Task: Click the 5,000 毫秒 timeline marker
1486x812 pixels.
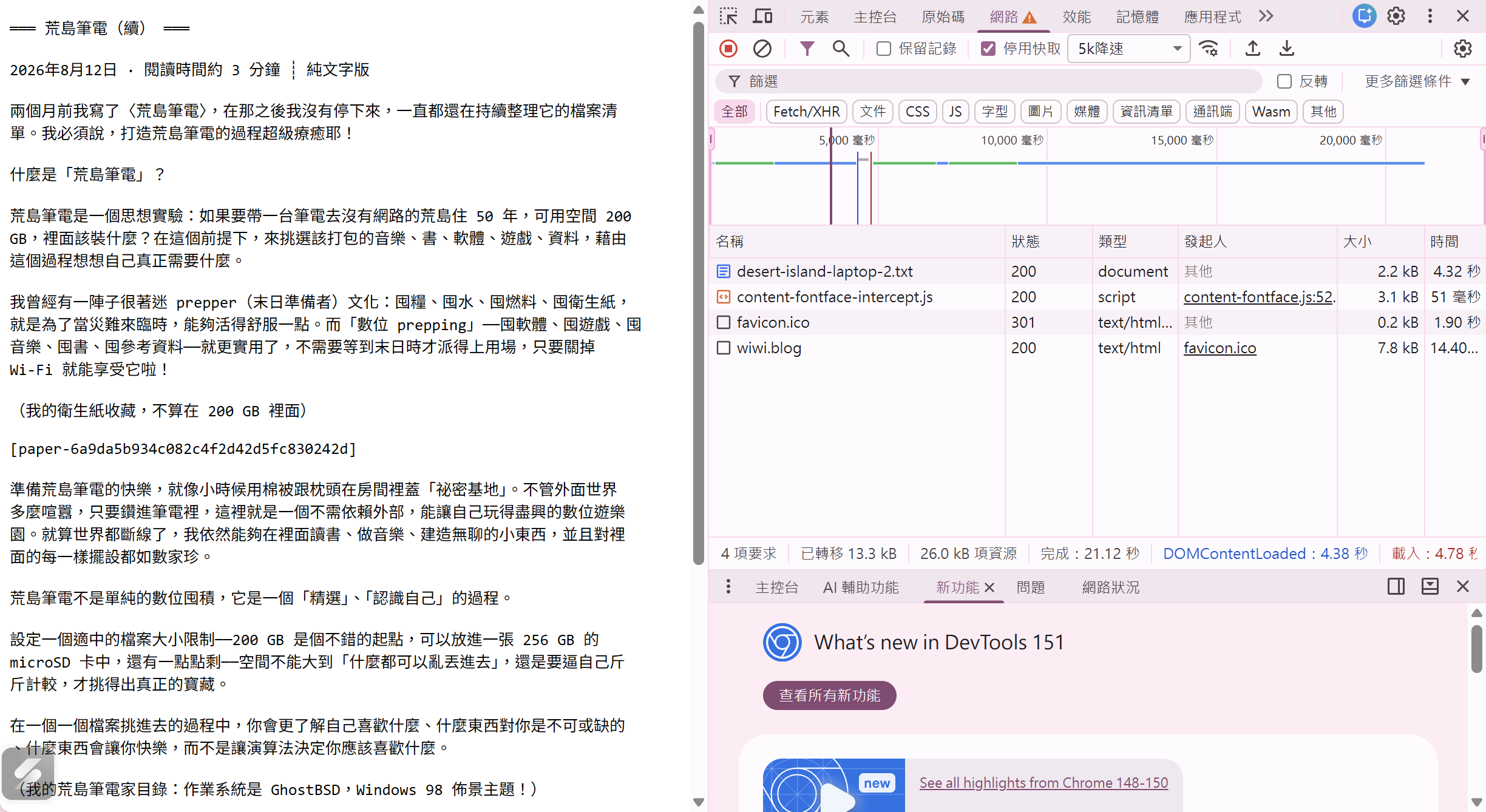Action: (x=847, y=140)
